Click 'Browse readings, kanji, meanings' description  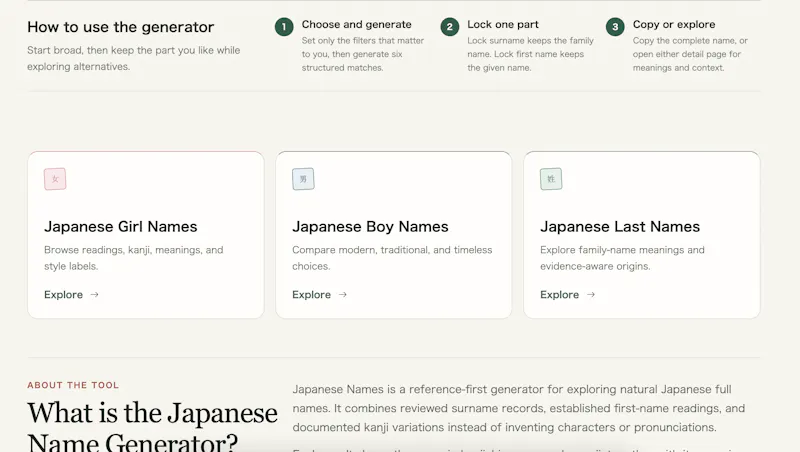point(134,258)
